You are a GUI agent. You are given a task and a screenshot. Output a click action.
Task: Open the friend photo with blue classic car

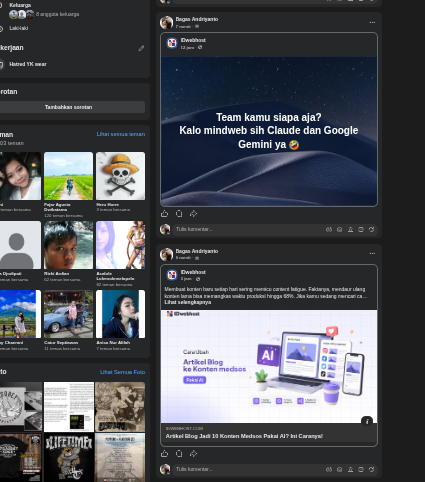click(68, 314)
